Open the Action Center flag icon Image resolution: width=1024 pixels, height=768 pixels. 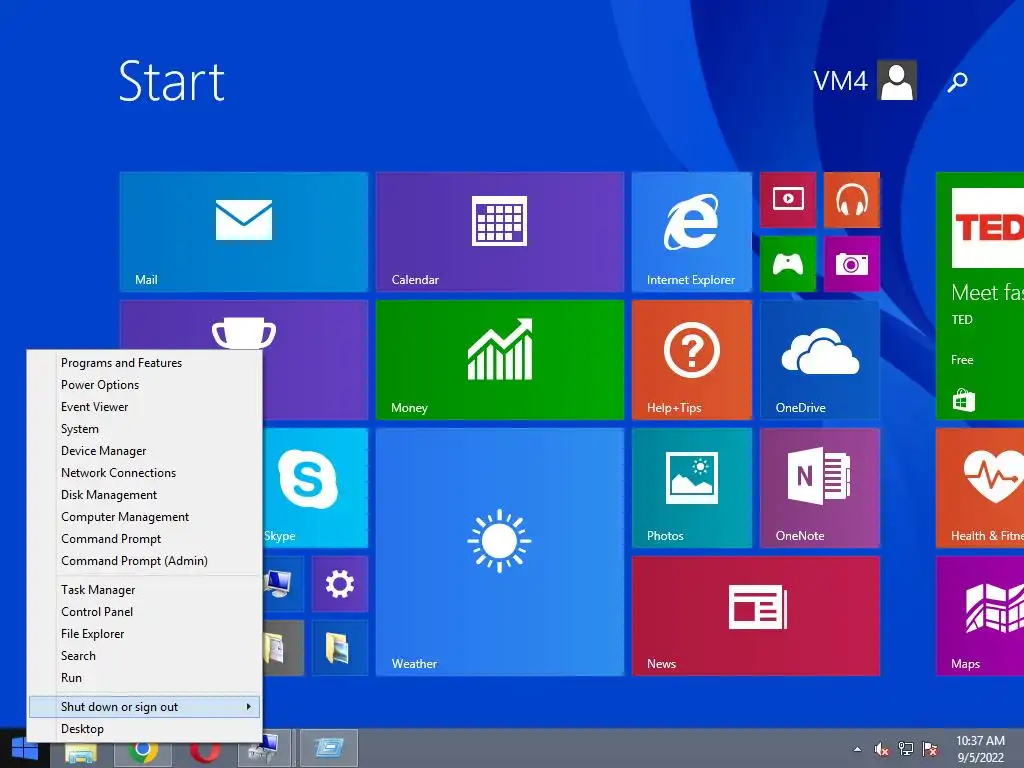tap(930, 749)
